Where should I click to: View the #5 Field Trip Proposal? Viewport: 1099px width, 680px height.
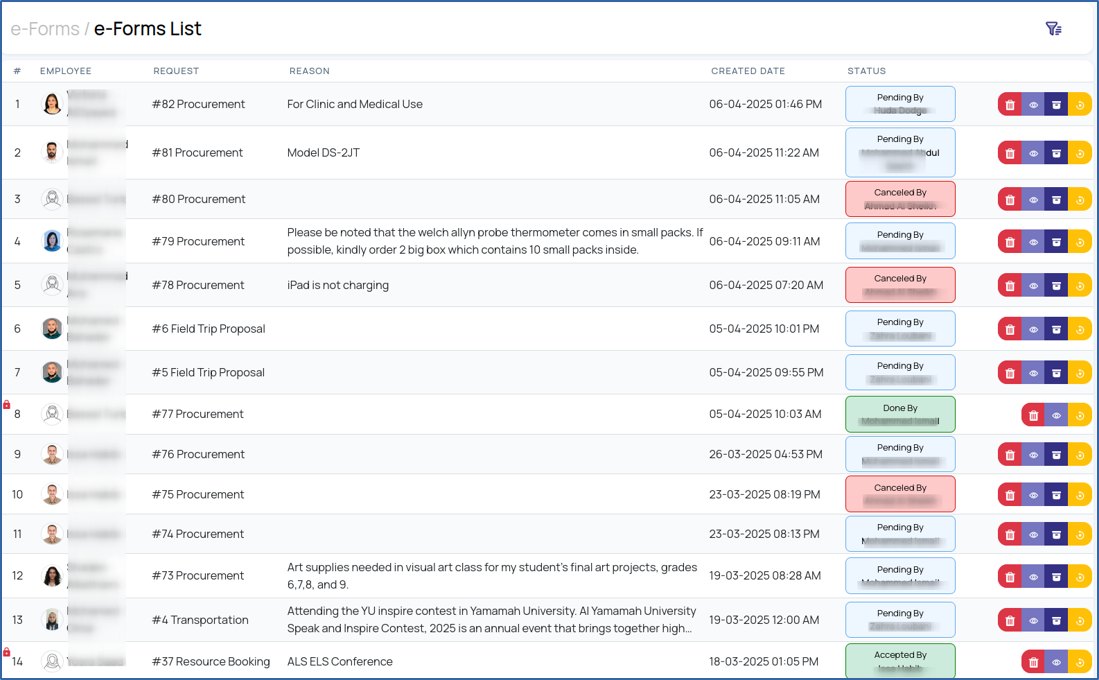(x=1033, y=373)
